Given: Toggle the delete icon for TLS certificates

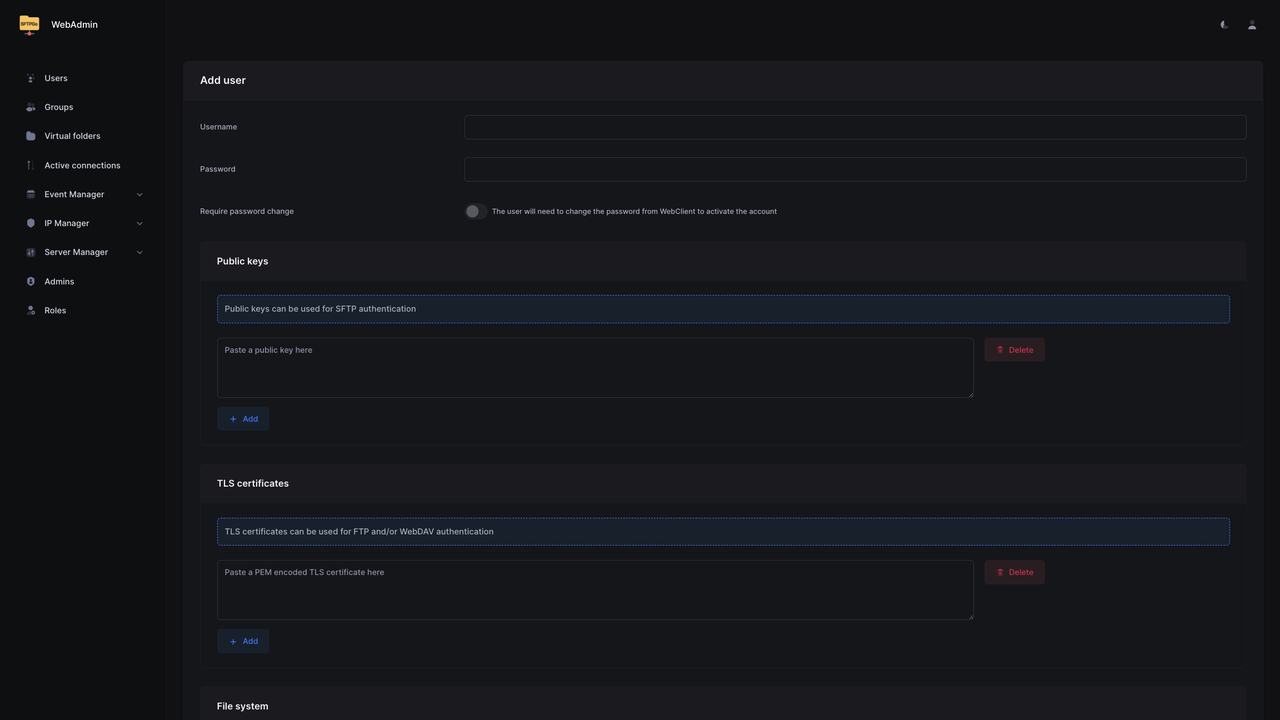Looking at the screenshot, I should click(x=1014, y=571).
